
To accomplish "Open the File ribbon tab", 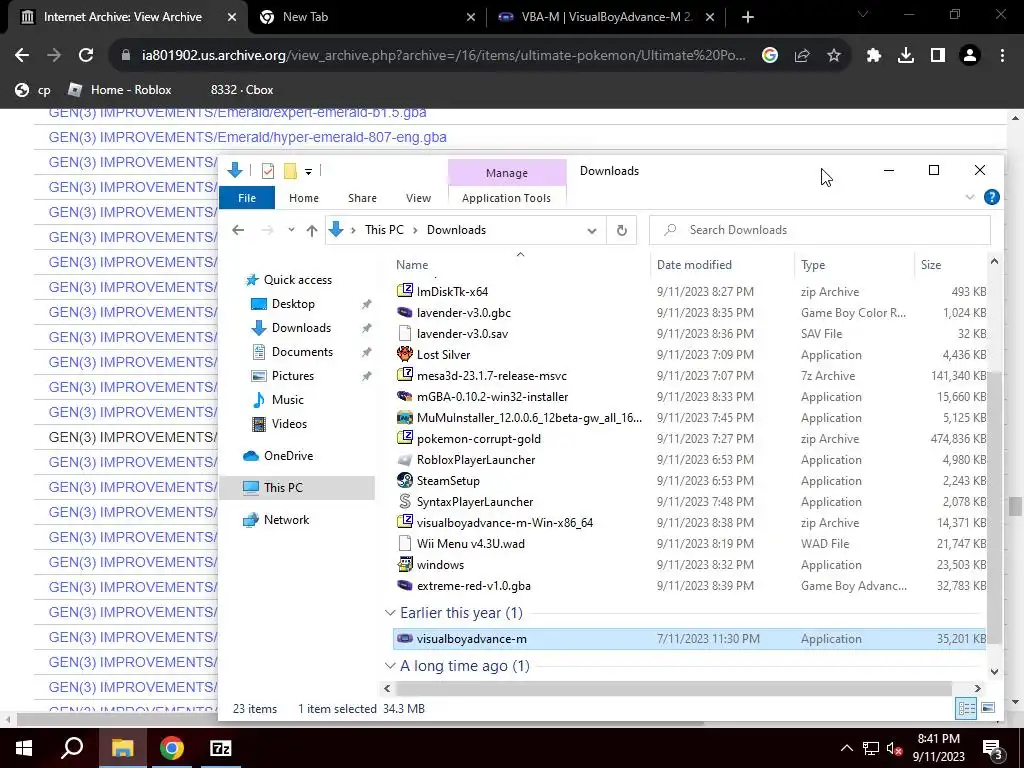I will (x=247, y=198).
